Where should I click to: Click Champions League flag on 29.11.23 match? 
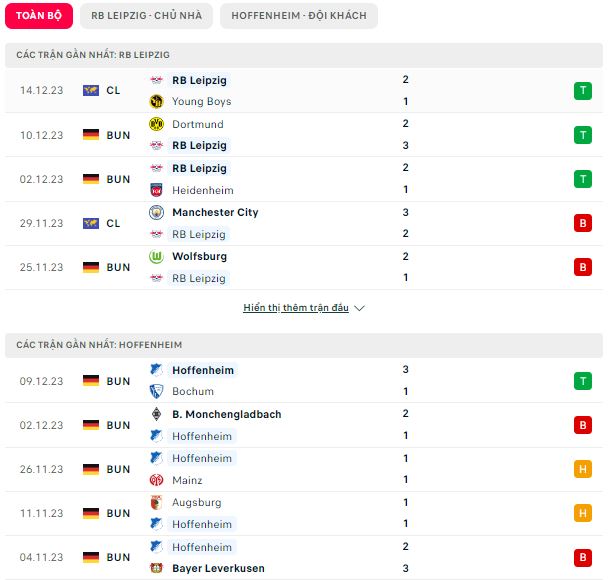pos(91,223)
